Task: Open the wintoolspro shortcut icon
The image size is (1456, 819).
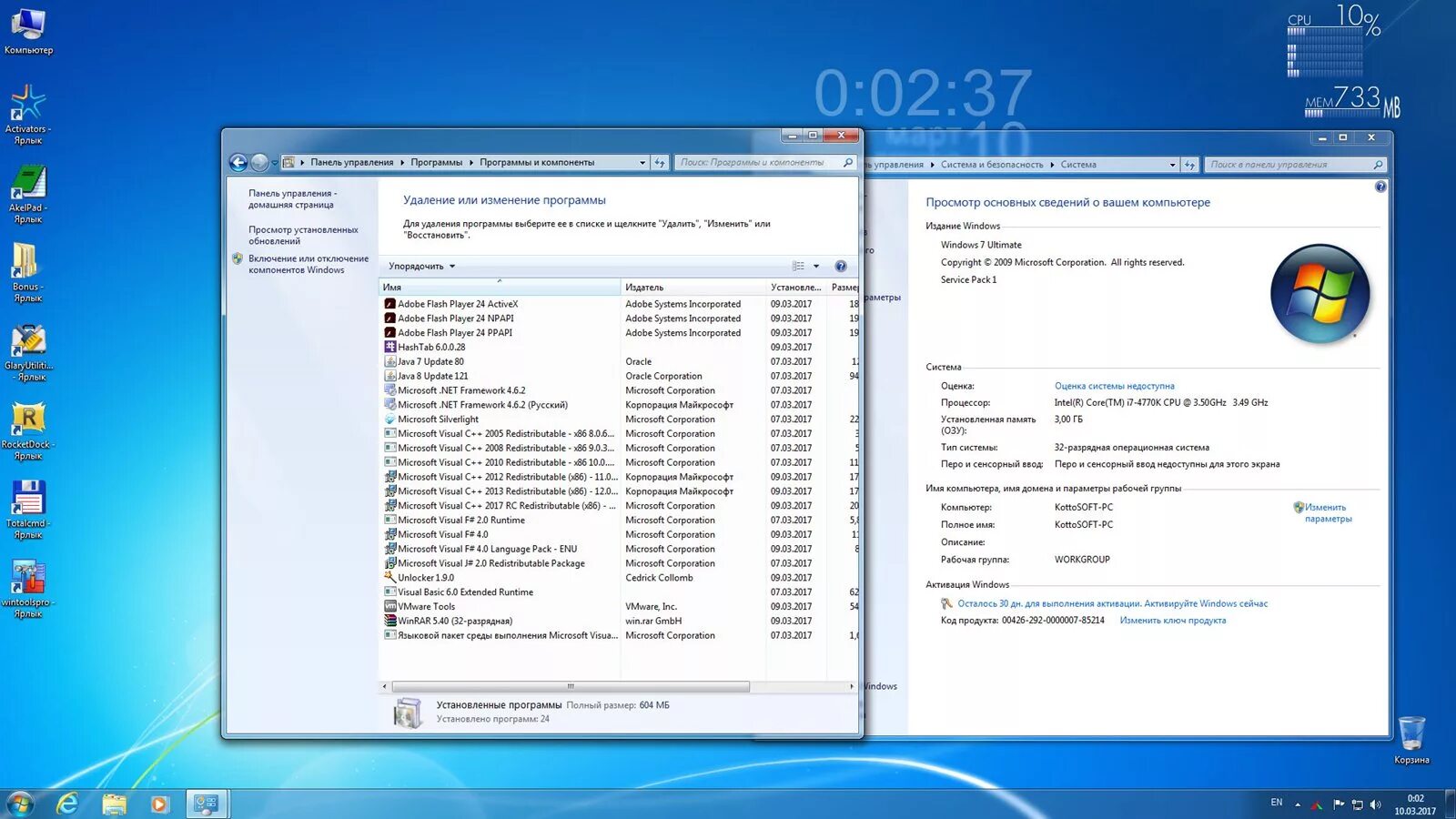Action: click(x=28, y=589)
